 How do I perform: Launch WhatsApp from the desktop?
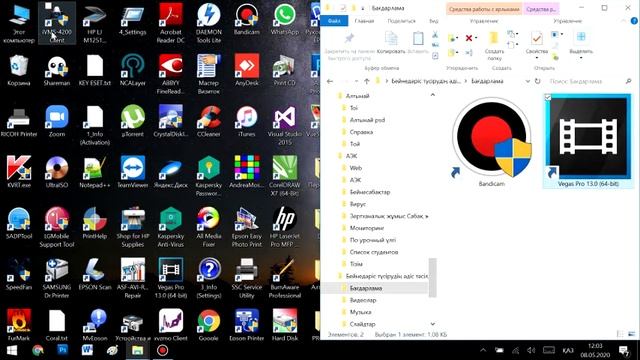(284, 20)
